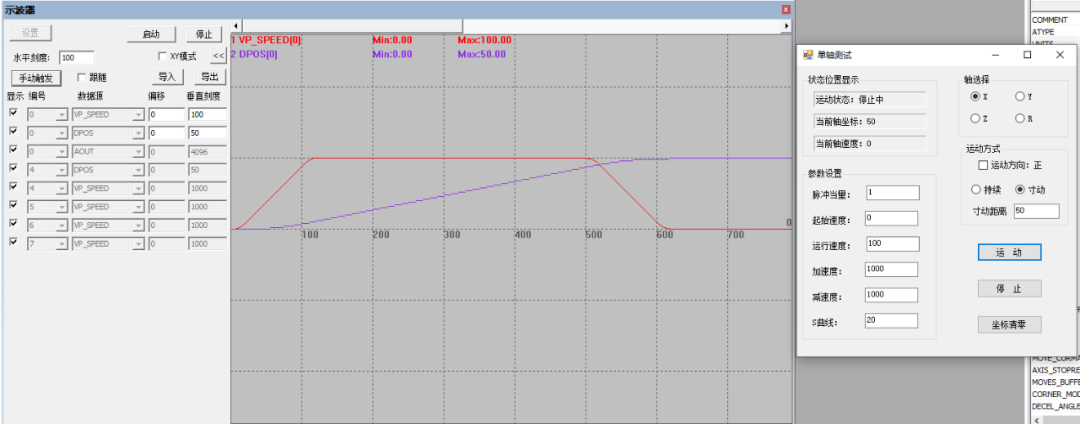The height and width of the screenshot is (424, 1080).
Task: Select axis Z radio button
Action: coord(975,119)
